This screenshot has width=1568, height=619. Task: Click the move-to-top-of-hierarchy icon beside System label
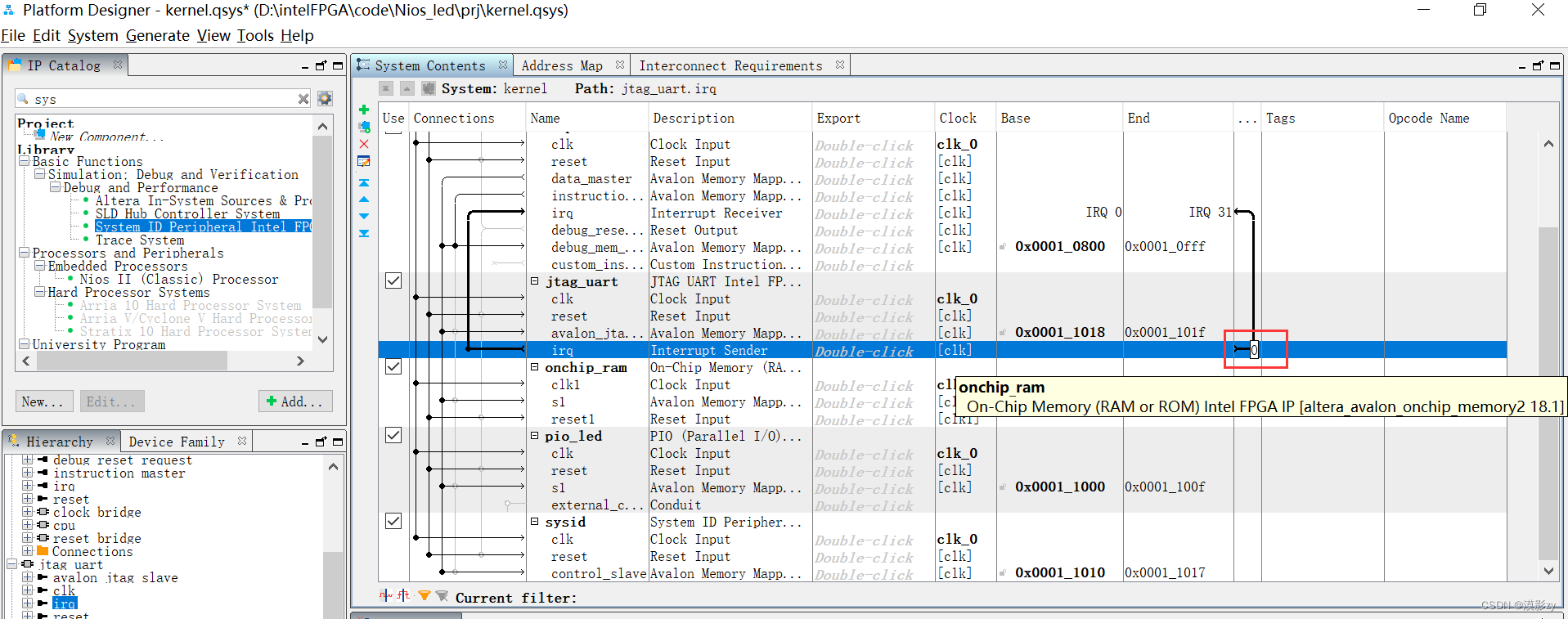[x=386, y=88]
